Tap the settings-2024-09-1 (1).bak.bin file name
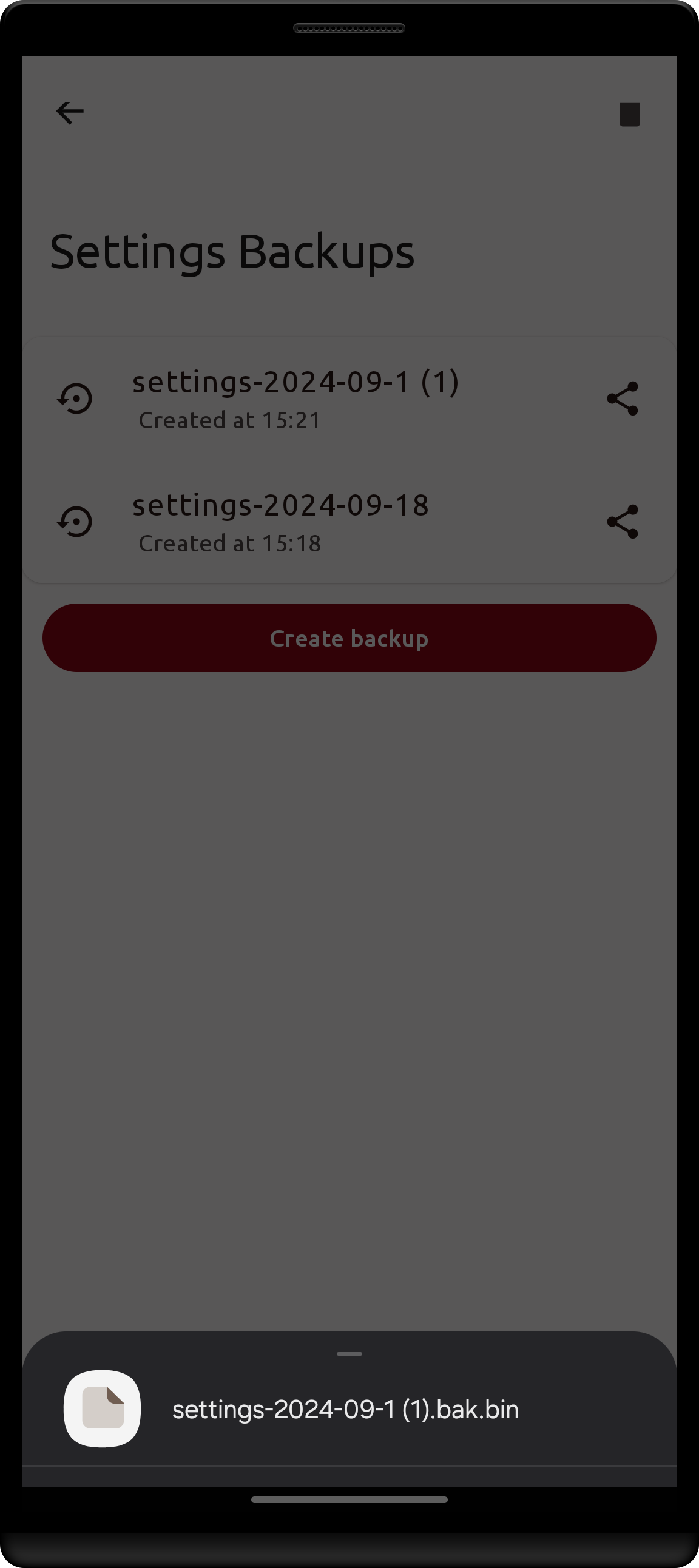 pos(345,1410)
